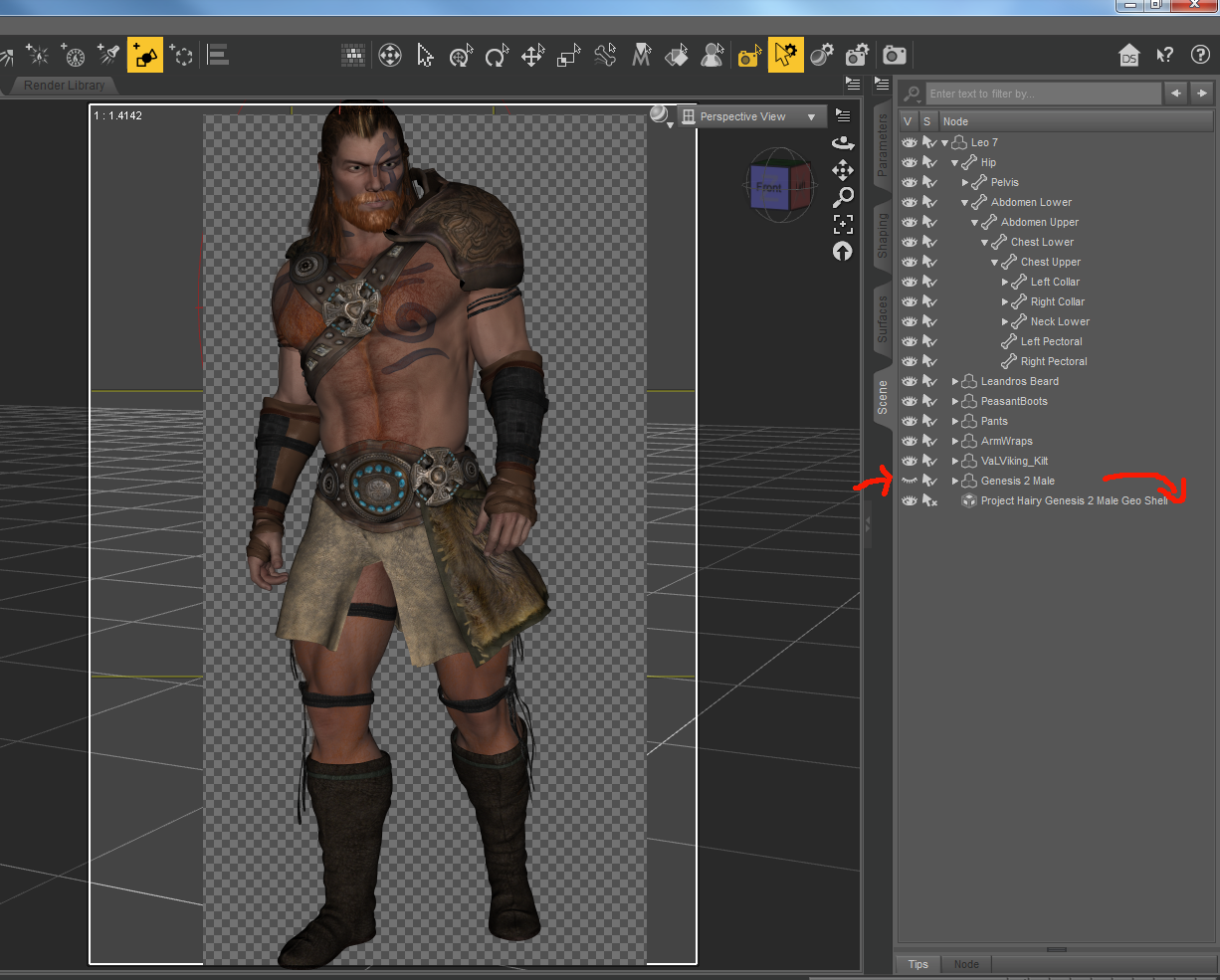Open the Node tab at bottom
The image size is (1220, 980).
[966, 964]
